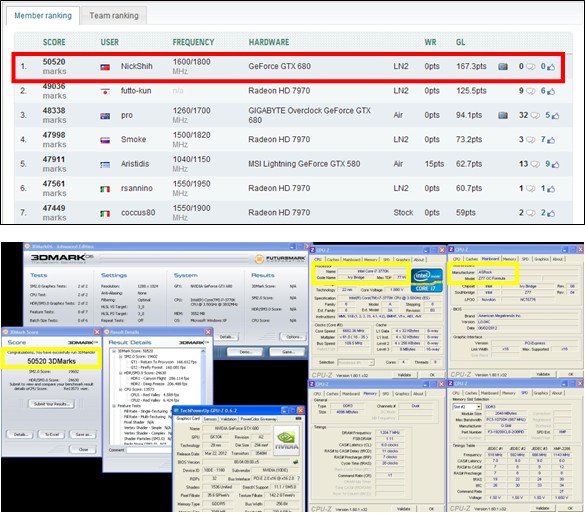Click the To Excel button
Screen dimensions: 585x514
point(52,435)
